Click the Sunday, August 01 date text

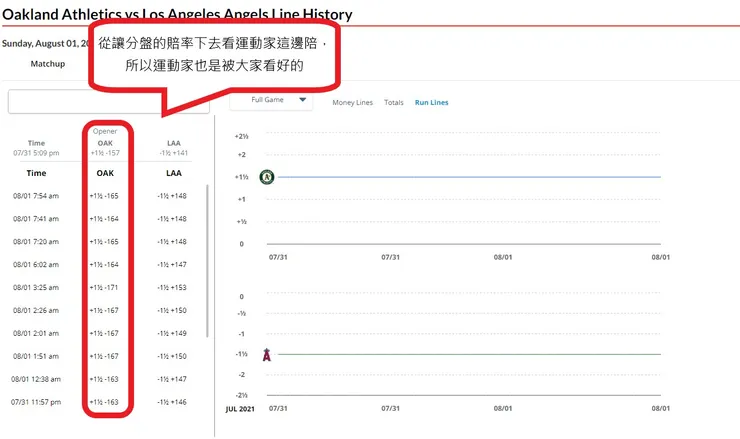click(45, 43)
